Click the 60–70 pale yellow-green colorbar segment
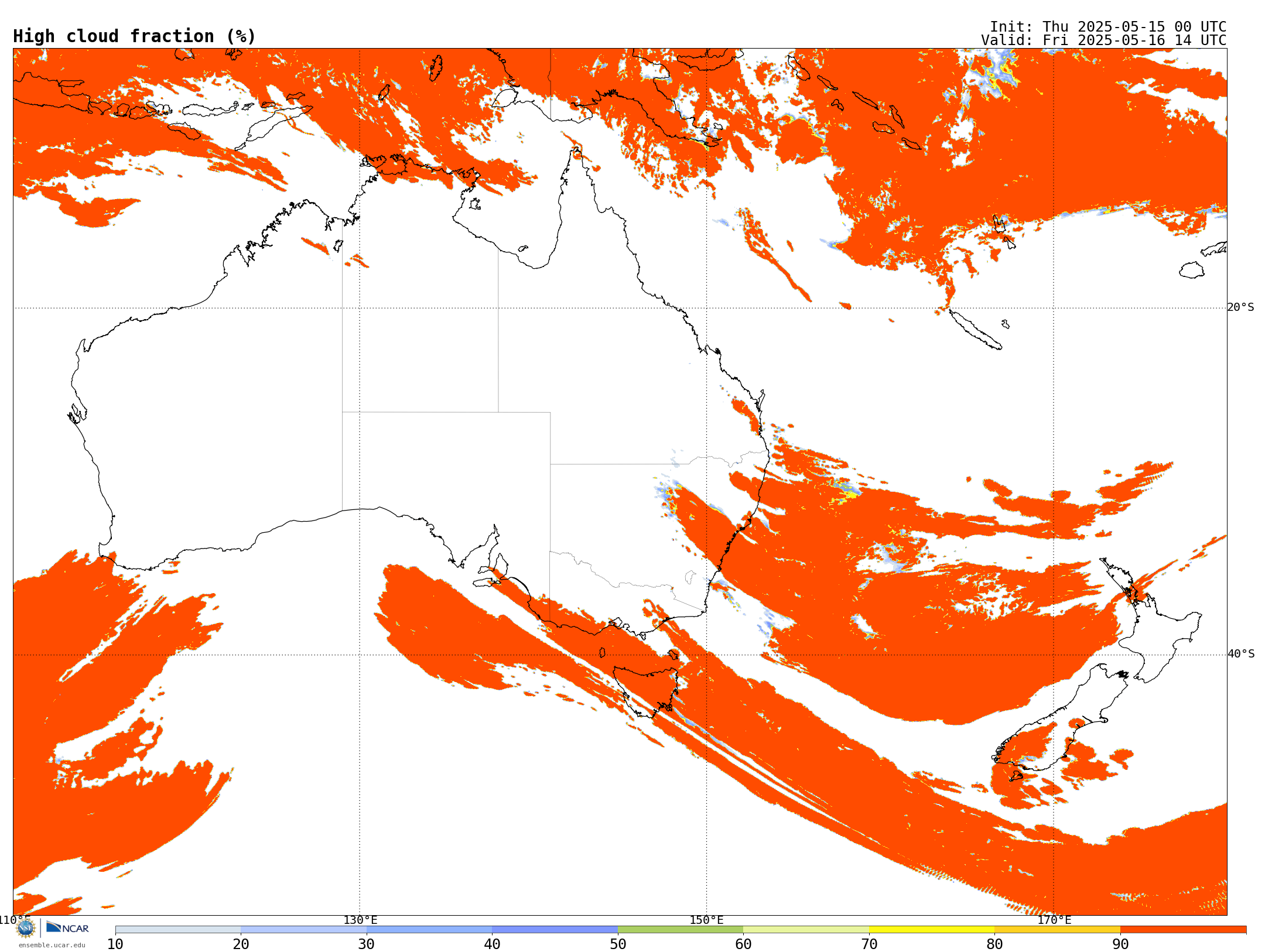 pyautogui.click(x=806, y=930)
